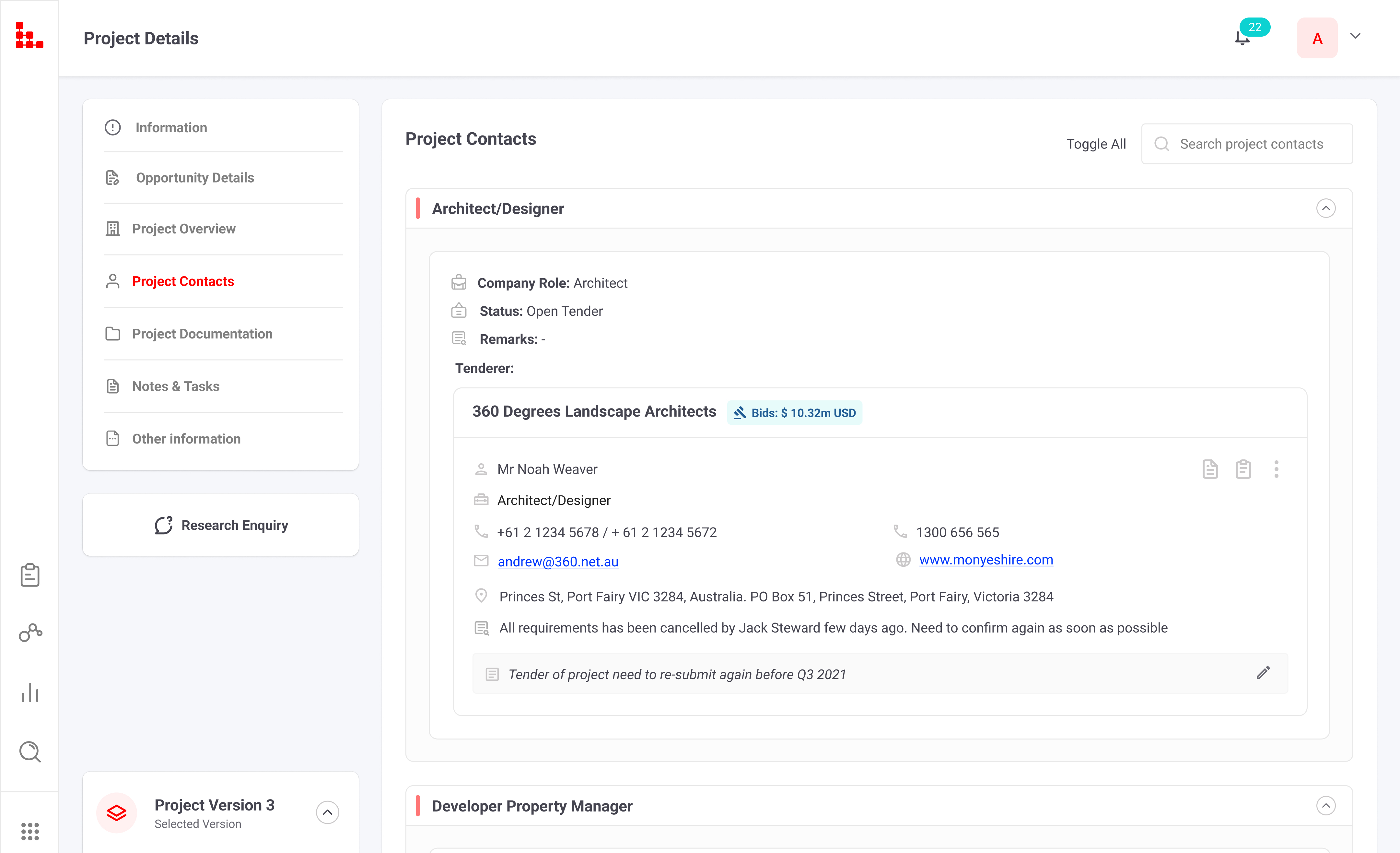Click the phone icon beside 1300 656 565

coord(900,531)
